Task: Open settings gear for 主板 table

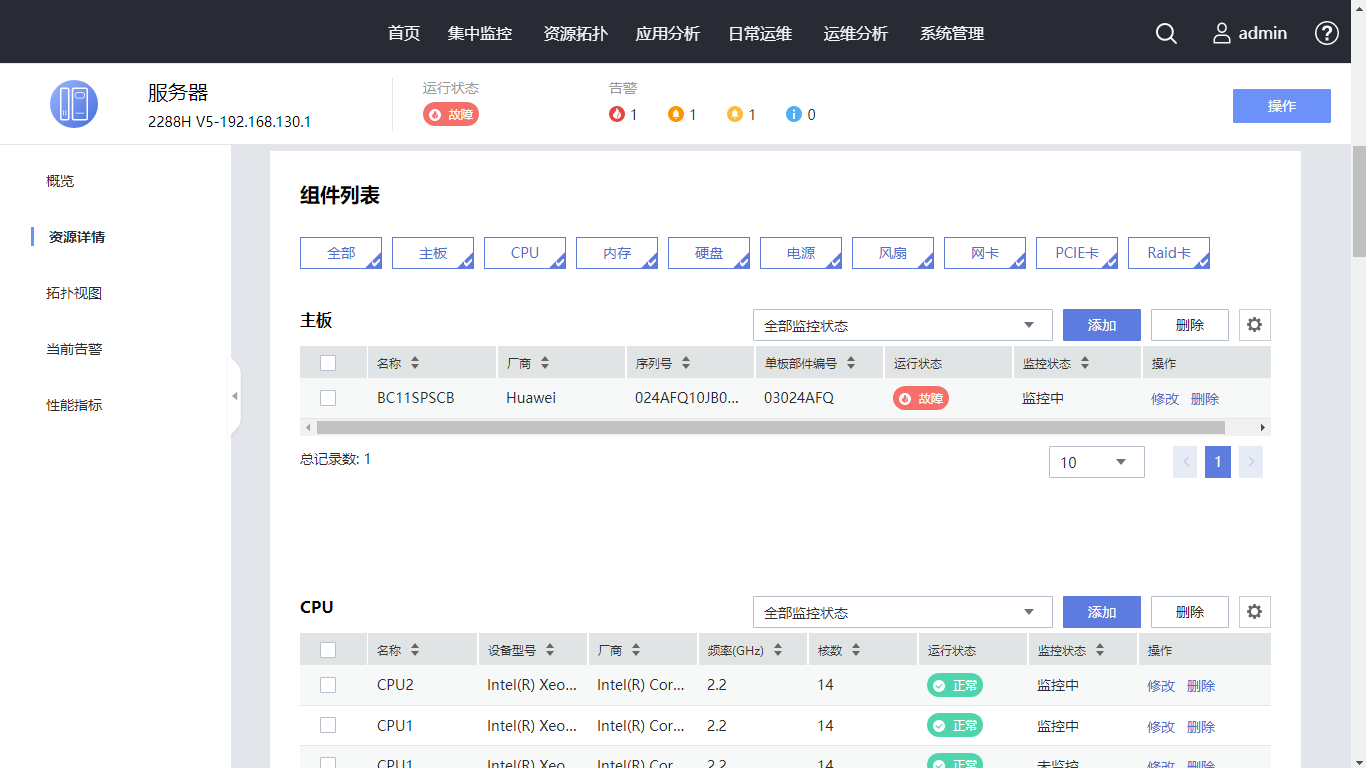Action: pyautogui.click(x=1254, y=325)
